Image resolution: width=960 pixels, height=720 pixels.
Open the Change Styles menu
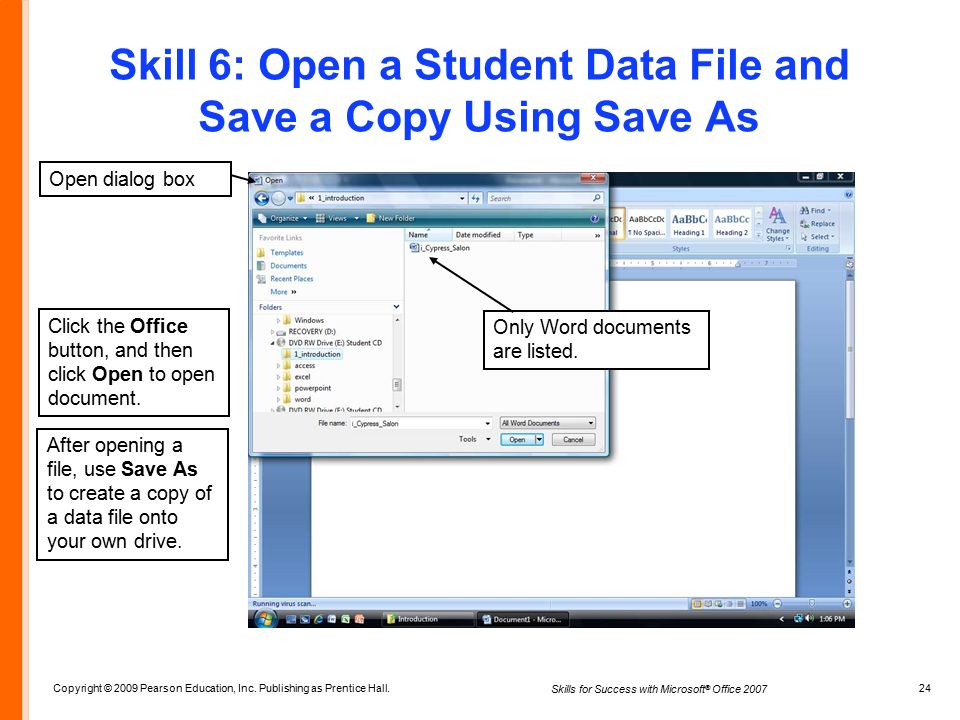pos(778,225)
